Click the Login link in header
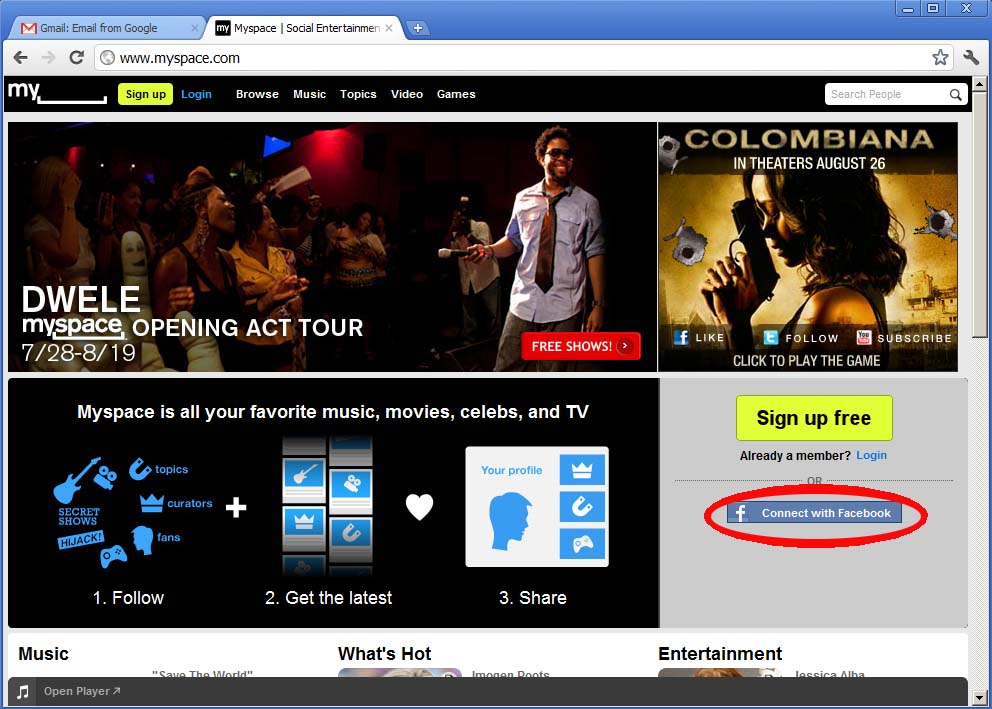Screen dimensions: 992x709 [196, 94]
